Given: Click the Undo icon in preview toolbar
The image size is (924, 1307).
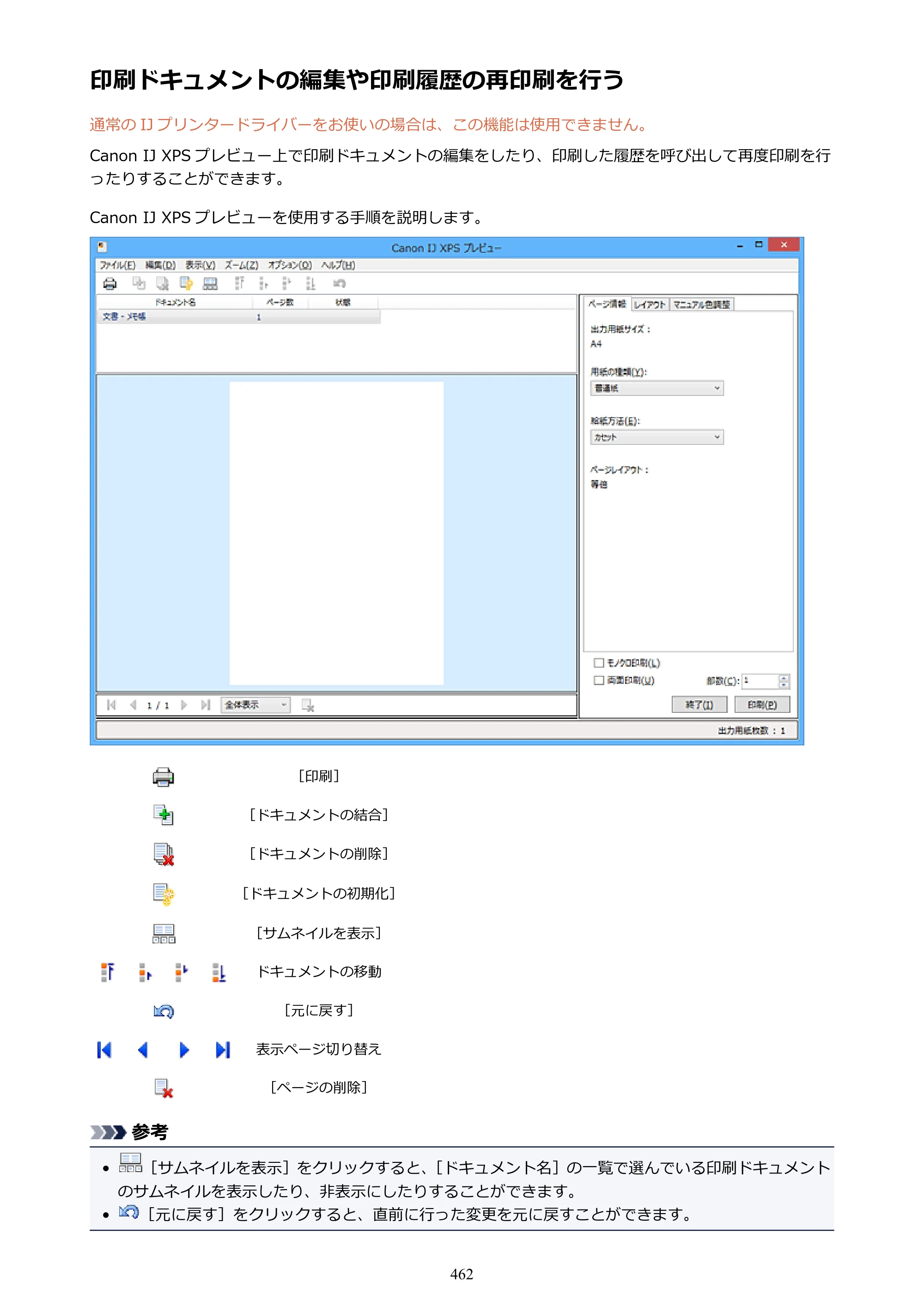Looking at the screenshot, I should [339, 284].
